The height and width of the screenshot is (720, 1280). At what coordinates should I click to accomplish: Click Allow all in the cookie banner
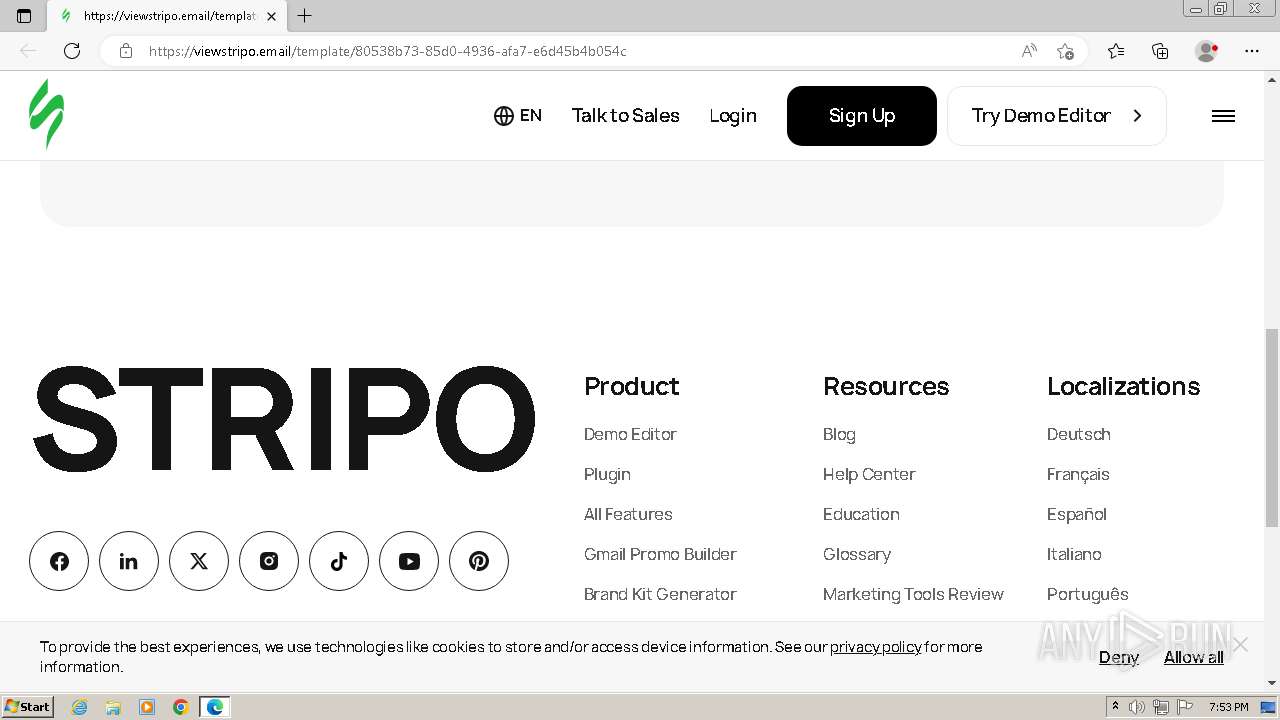click(x=1194, y=657)
